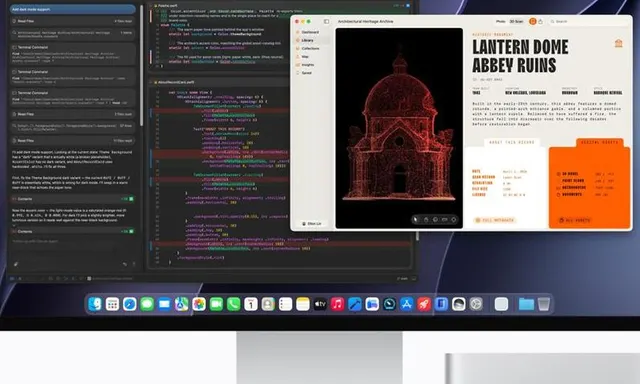Screen dimensions: 640x384
Task: Open the 3D Model asset row
Action: [x=586, y=174]
